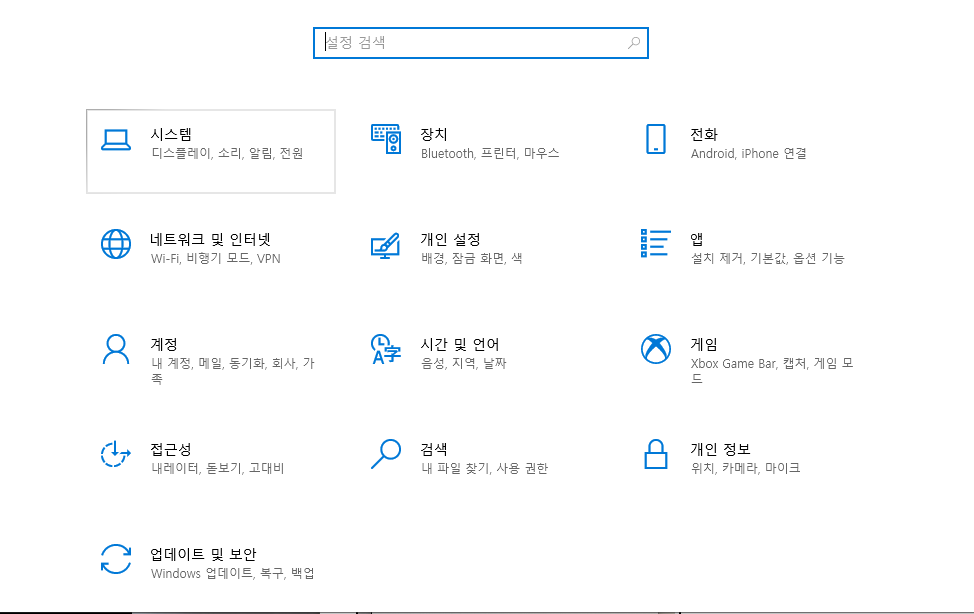Open the 앱 title text
Image resolution: width=974 pixels, height=614 pixels.
click(x=697, y=239)
